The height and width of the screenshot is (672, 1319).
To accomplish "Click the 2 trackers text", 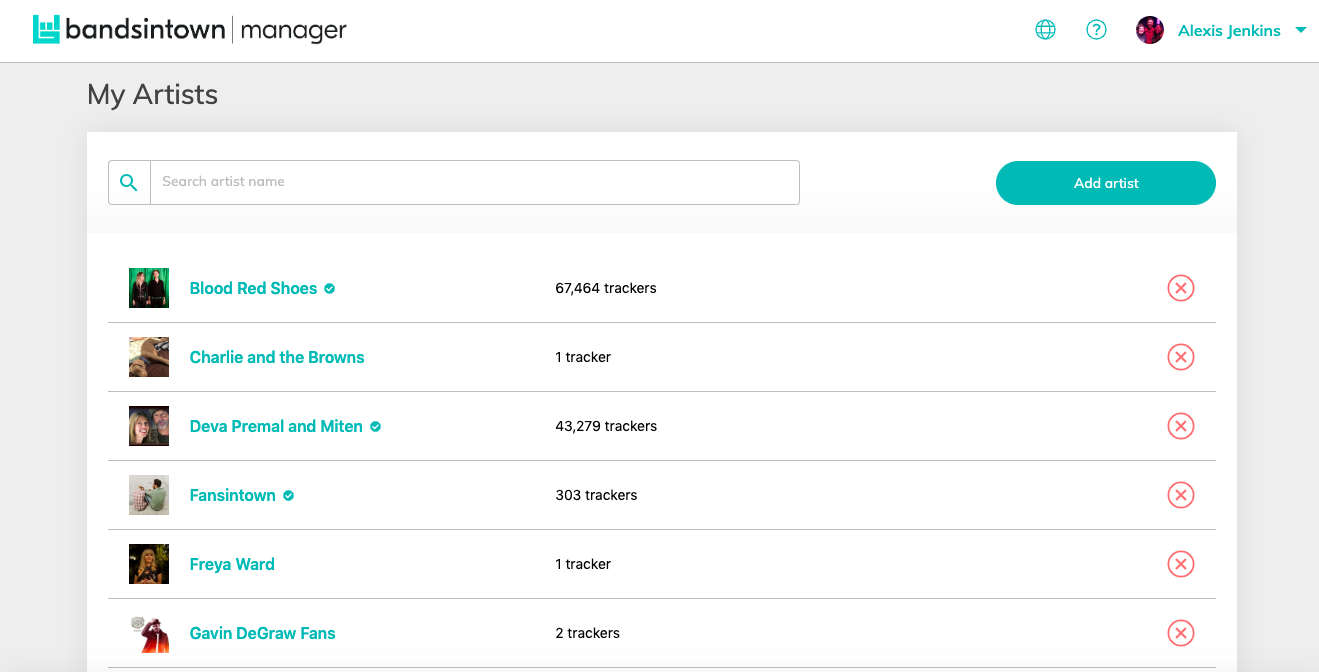I will coord(587,633).
